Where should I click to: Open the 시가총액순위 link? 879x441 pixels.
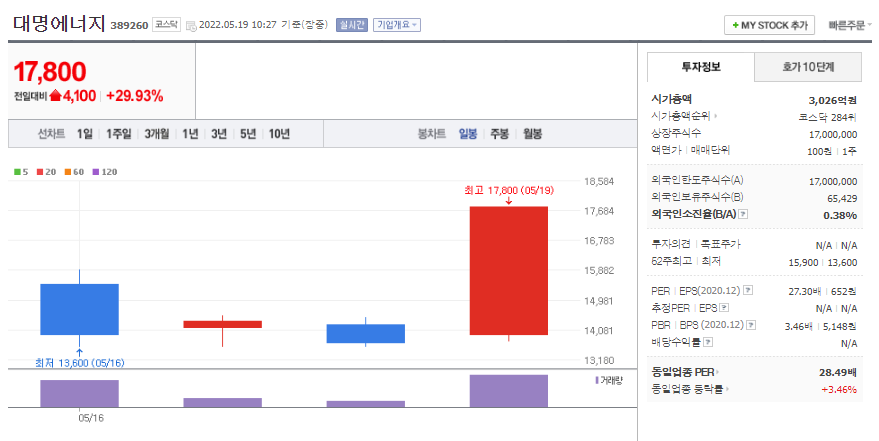684,116
